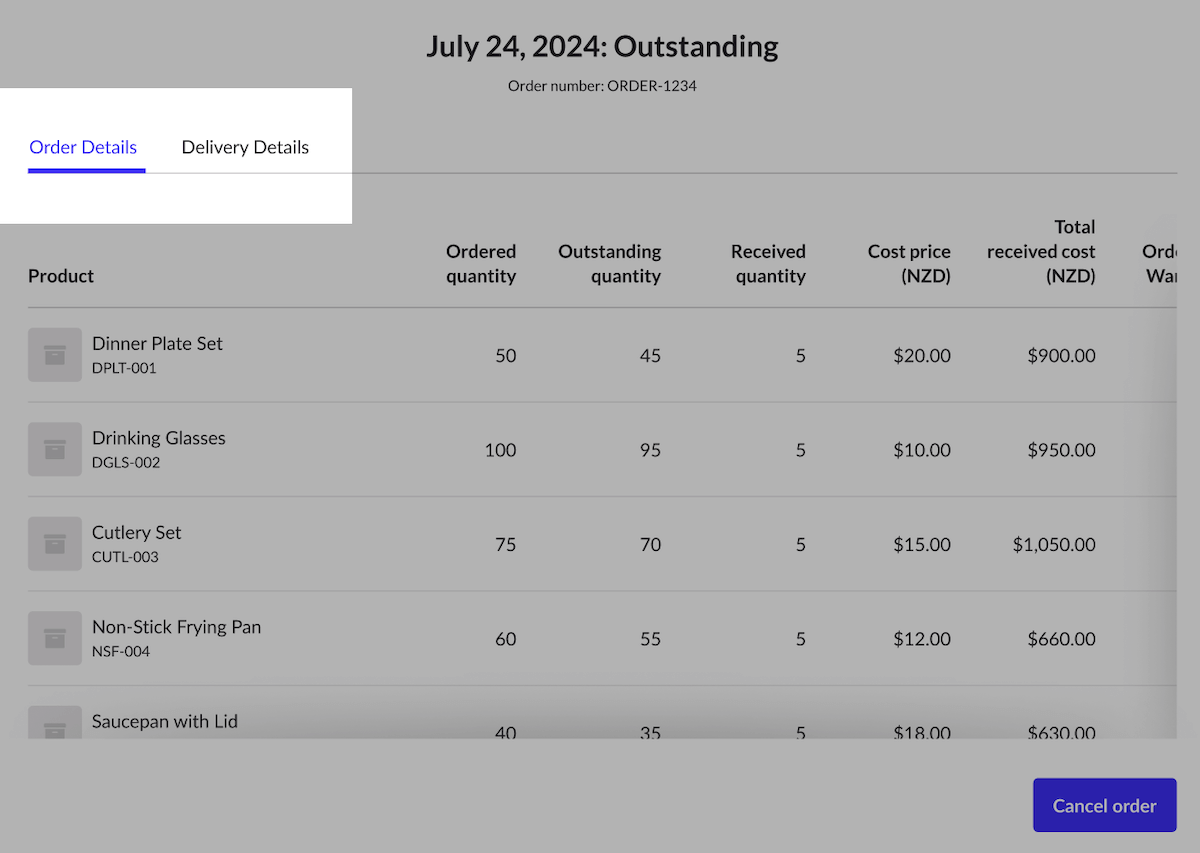This screenshot has width=1200, height=853.
Task: Click the Non-Stick Frying Pan product name
Action: [176, 627]
